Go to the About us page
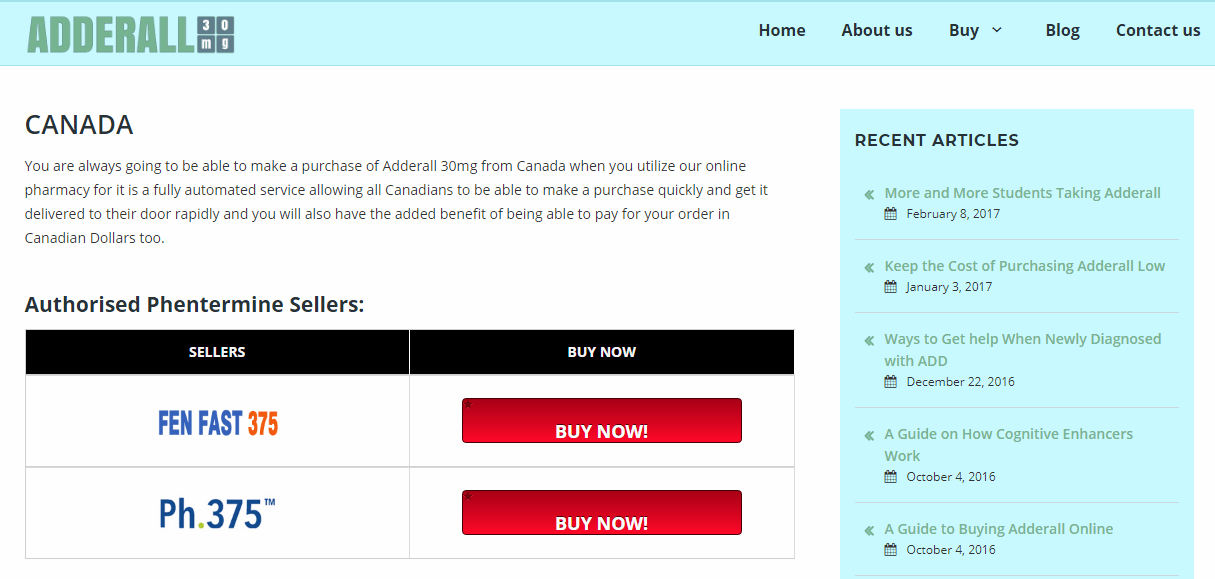This screenshot has width=1215, height=579. (x=877, y=30)
